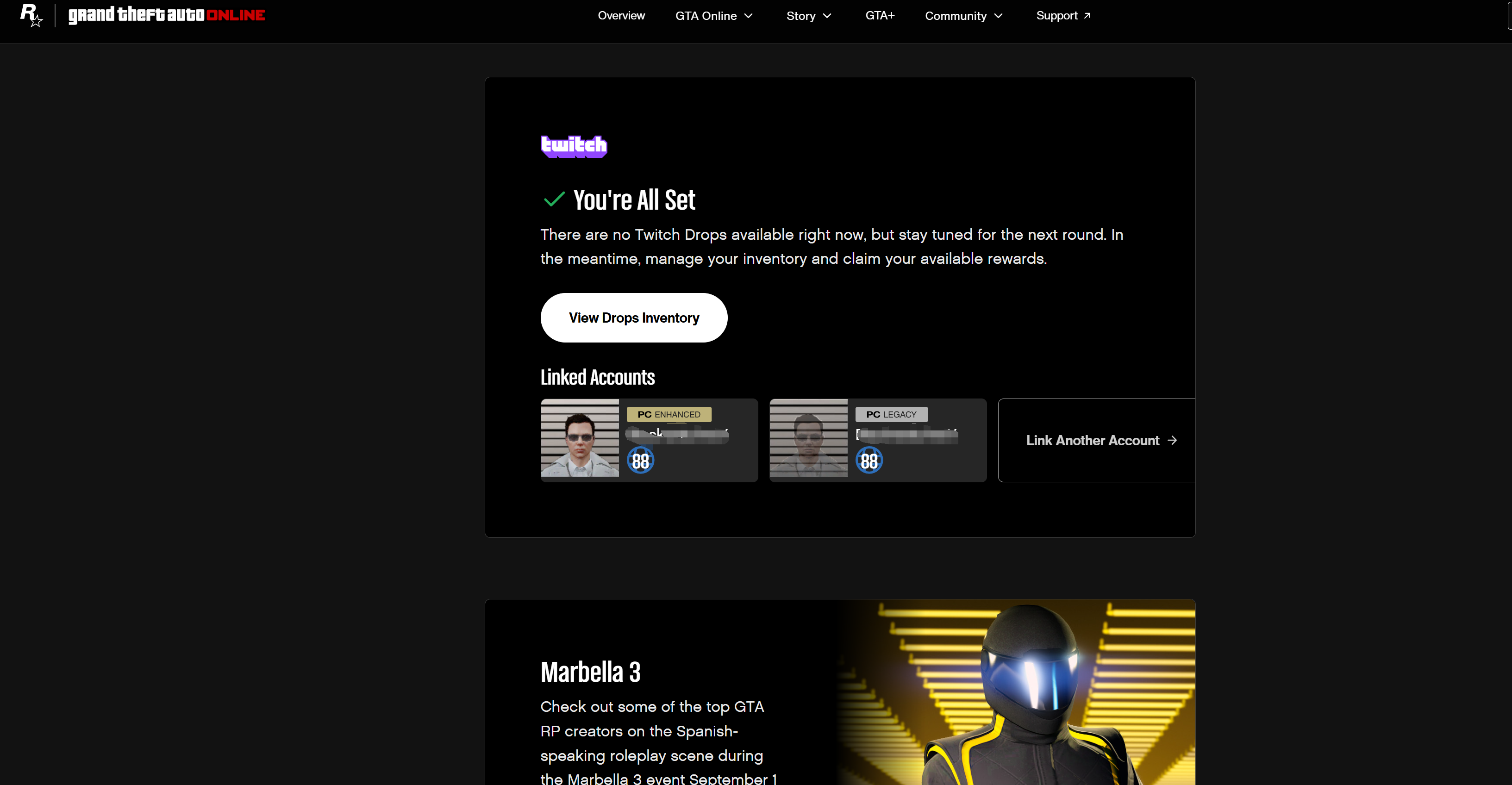
Task: Click the PC LEGACY badge label
Action: pos(892,414)
